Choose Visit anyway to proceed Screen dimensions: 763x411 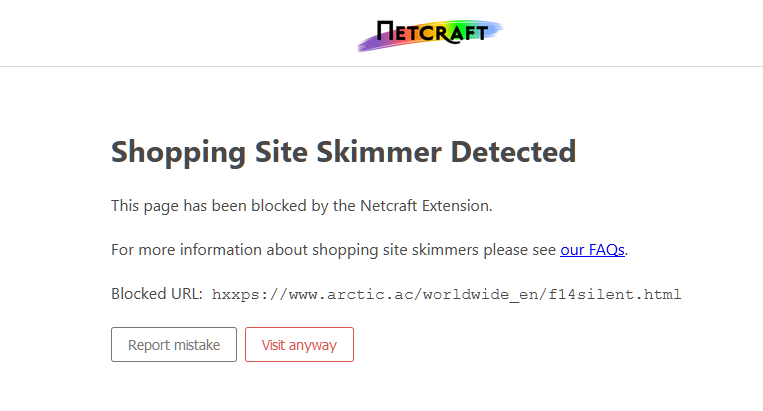299,345
